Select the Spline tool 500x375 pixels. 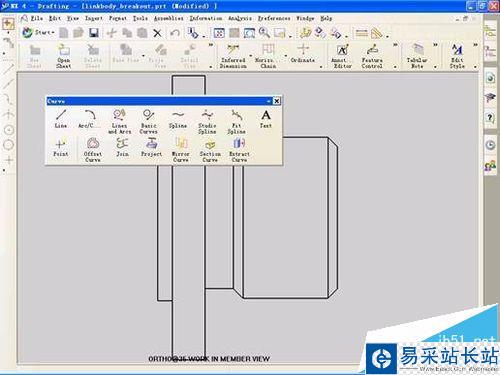coord(178,119)
